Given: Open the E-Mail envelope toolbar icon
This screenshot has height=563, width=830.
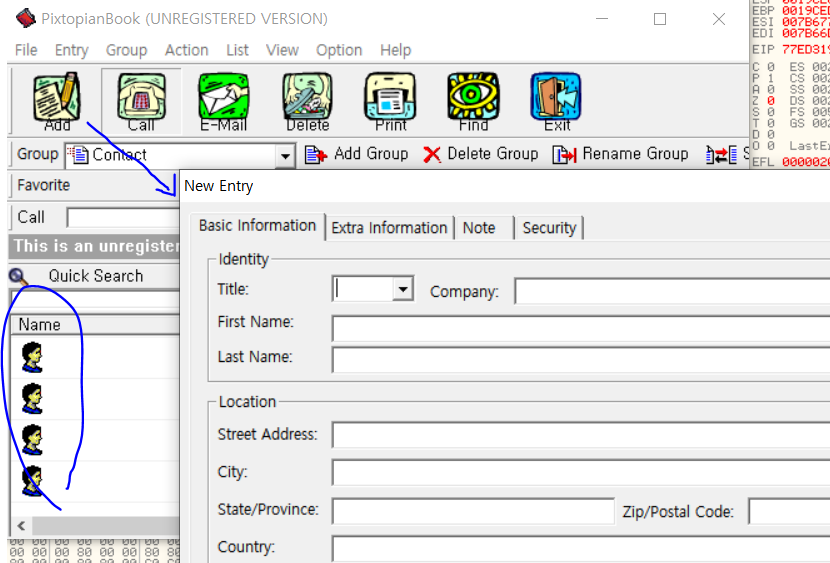Looking at the screenshot, I should point(223,102).
